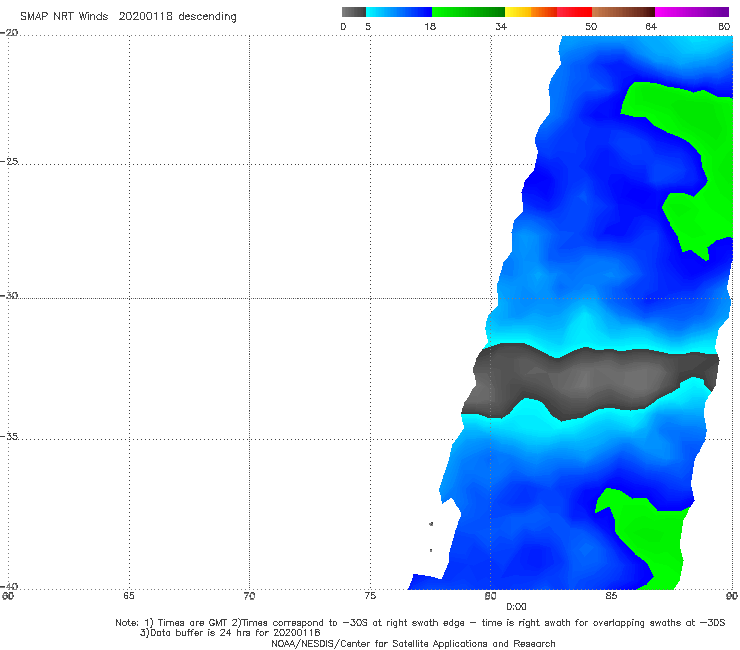This screenshot has height=650, width=740.
Task: Click the blue 5-18 segment of color bar
Action: [399, 12]
